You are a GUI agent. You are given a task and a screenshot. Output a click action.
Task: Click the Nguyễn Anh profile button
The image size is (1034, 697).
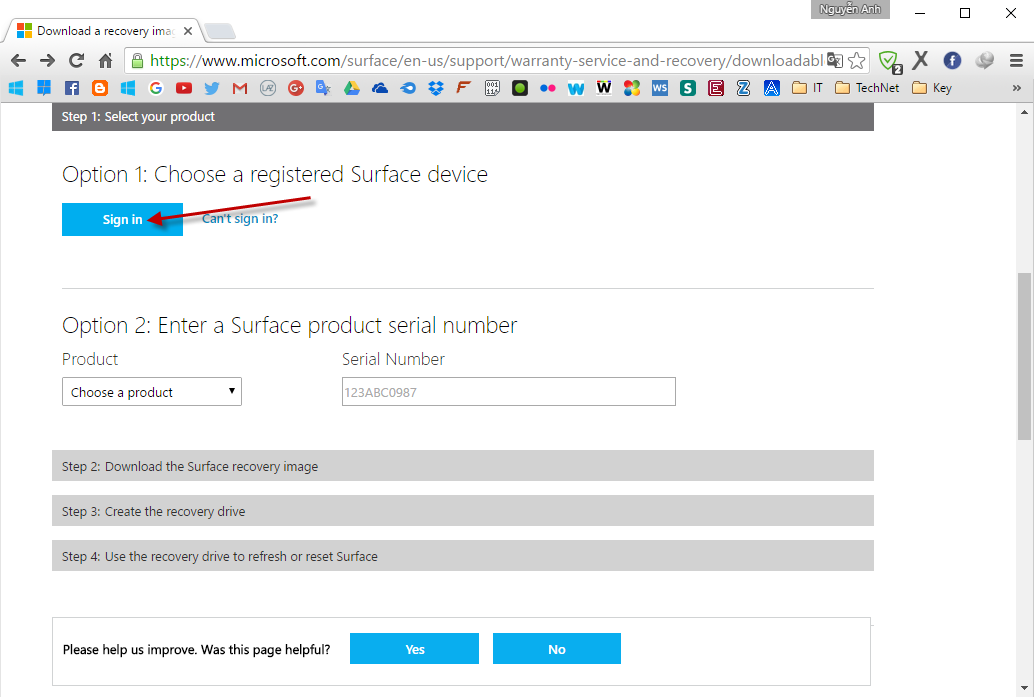[x=850, y=9]
